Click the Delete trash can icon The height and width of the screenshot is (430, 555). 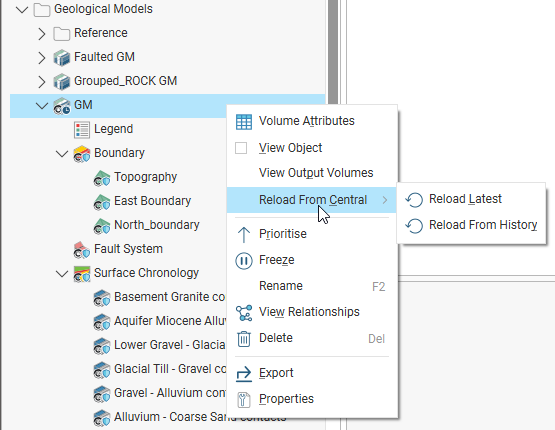click(x=244, y=339)
